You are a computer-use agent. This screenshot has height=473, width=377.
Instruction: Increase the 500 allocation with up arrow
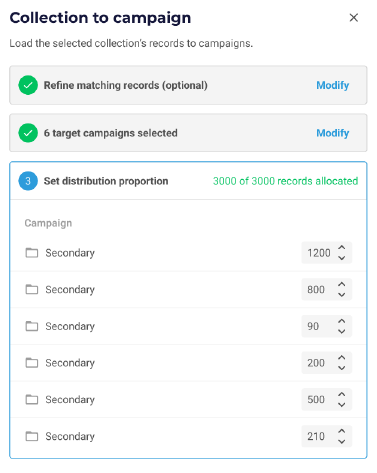click(341, 394)
